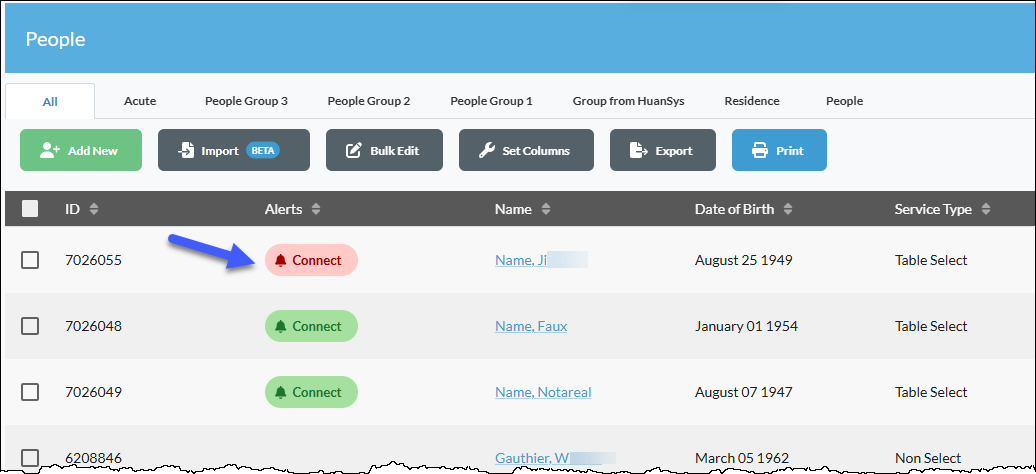The image size is (1036, 474).
Task: Switch to the Residence tab
Action: pyautogui.click(x=752, y=101)
